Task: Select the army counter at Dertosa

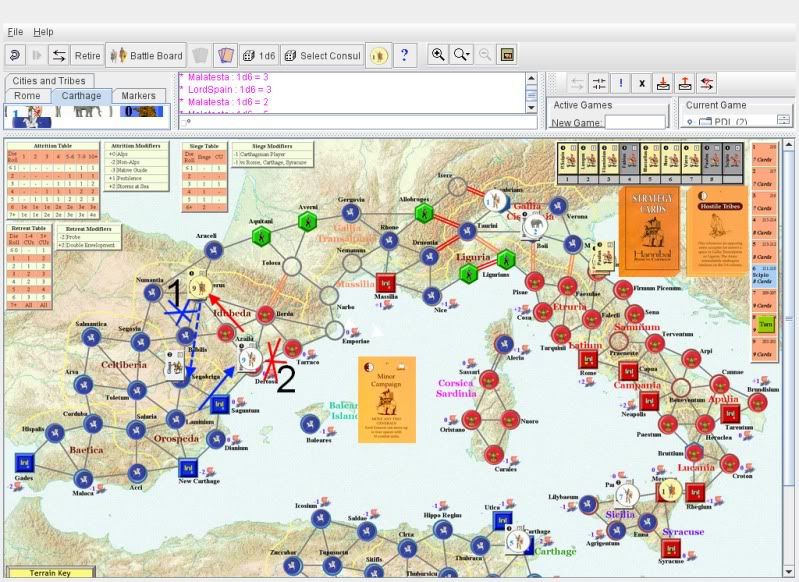Action: pyautogui.click(x=250, y=359)
